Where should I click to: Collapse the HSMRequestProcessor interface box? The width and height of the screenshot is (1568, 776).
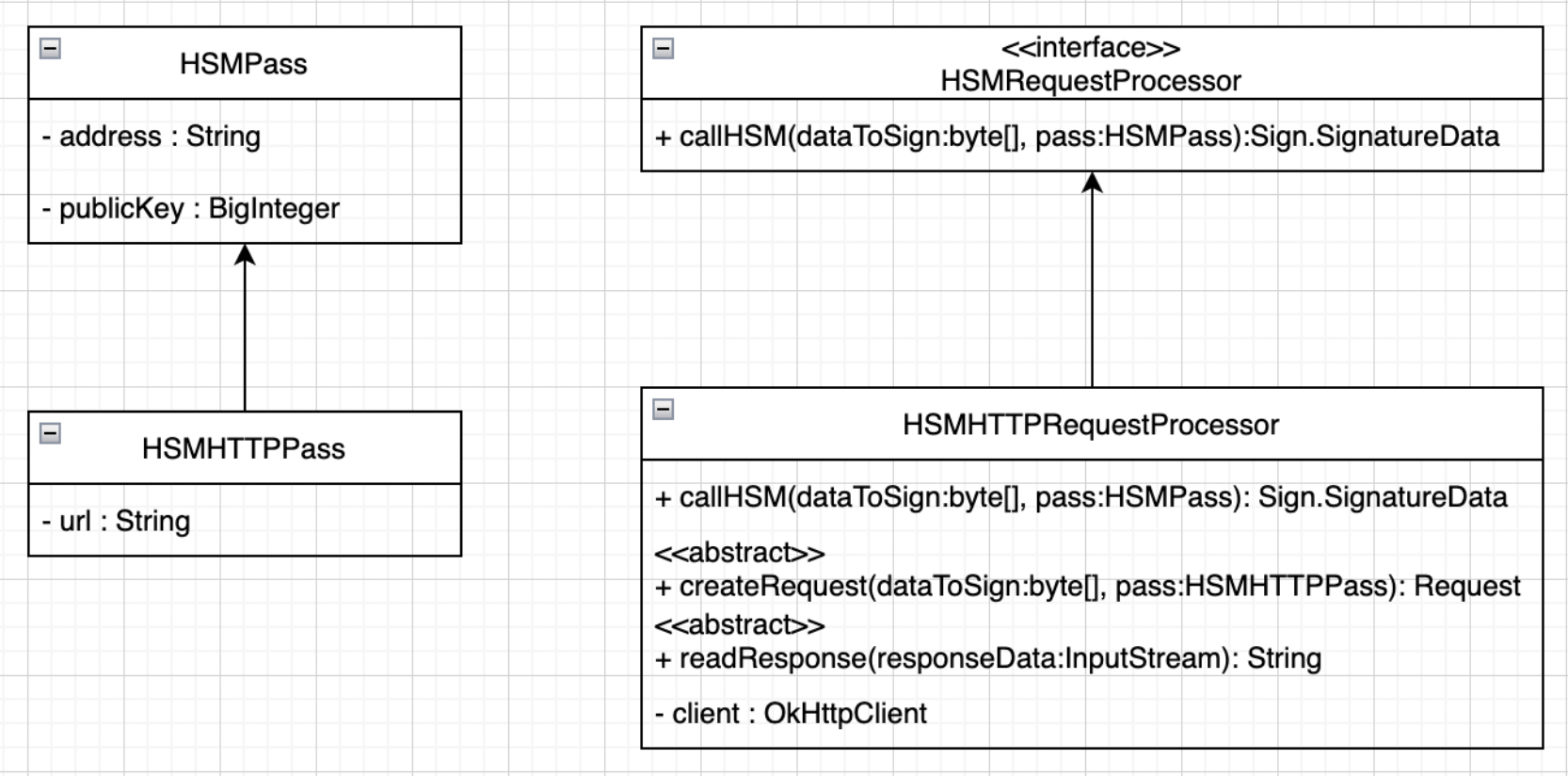pyautogui.click(x=664, y=48)
